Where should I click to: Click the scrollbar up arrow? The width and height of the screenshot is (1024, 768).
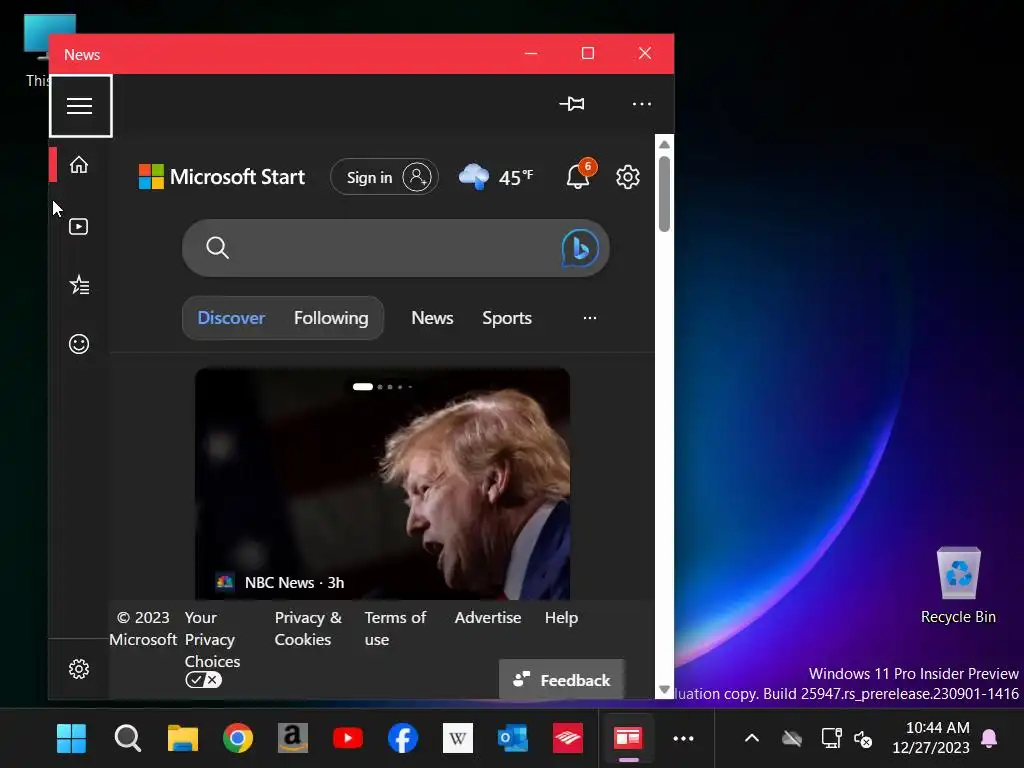coord(664,144)
